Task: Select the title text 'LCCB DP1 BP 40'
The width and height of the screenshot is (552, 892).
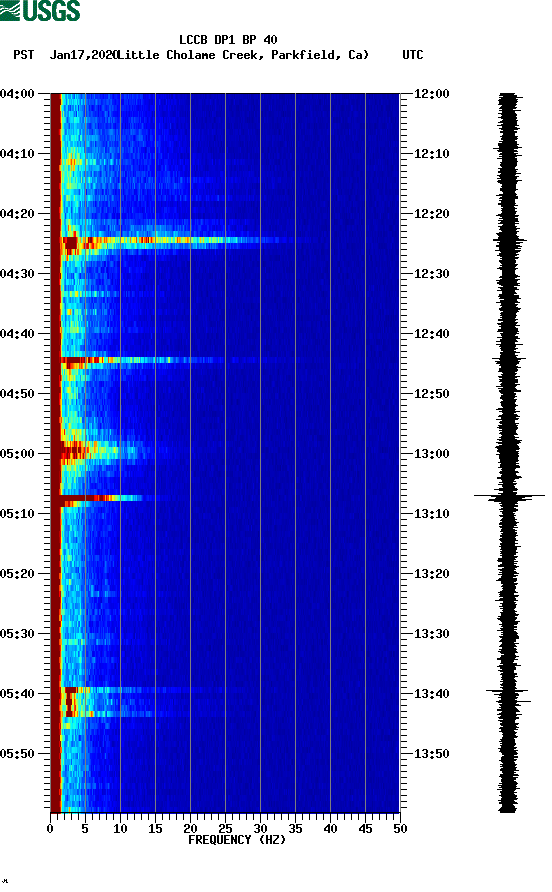Action: (x=228, y=40)
